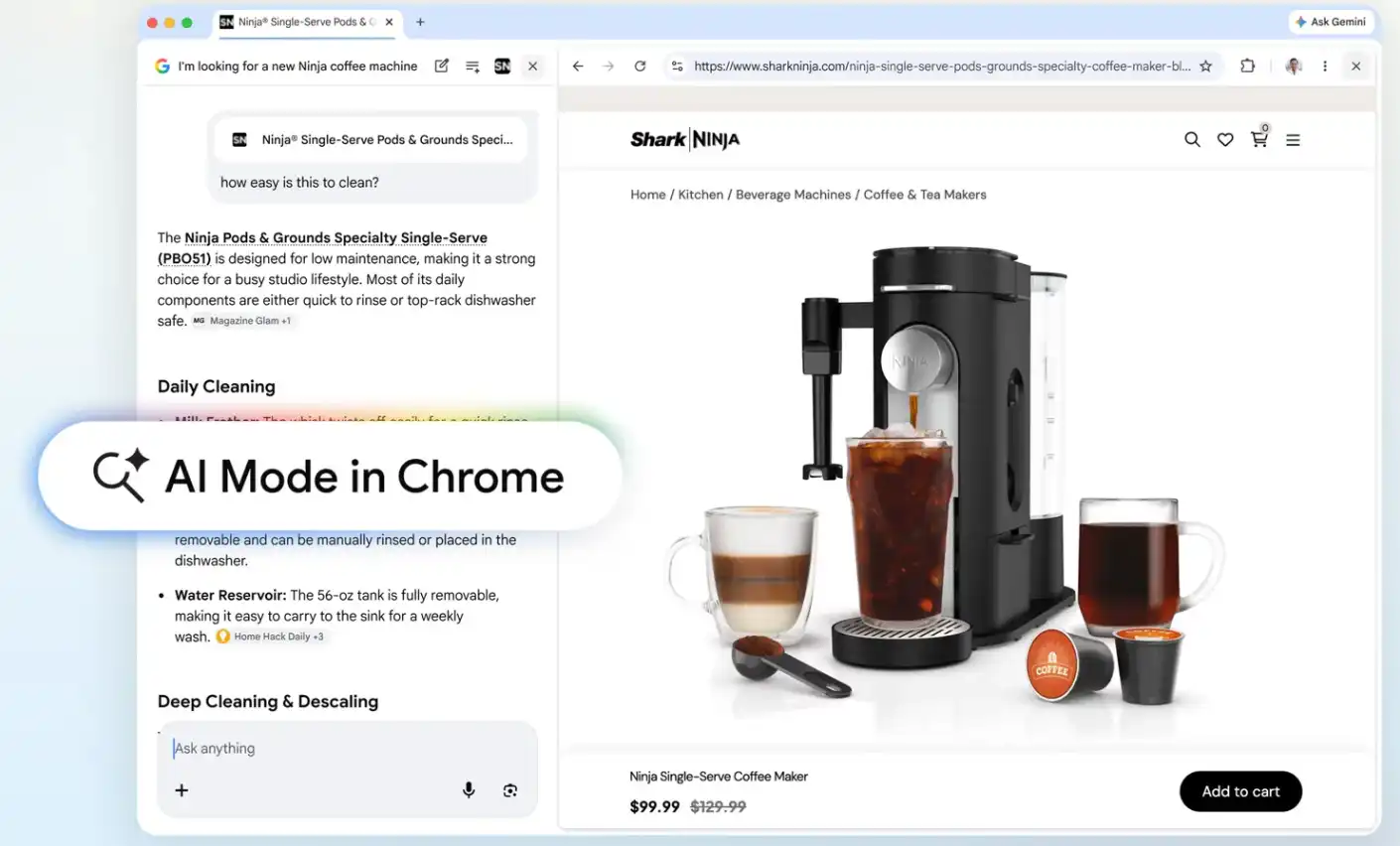1400x846 pixels.
Task: Click inside the Ask anything input field
Action: point(298,748)
